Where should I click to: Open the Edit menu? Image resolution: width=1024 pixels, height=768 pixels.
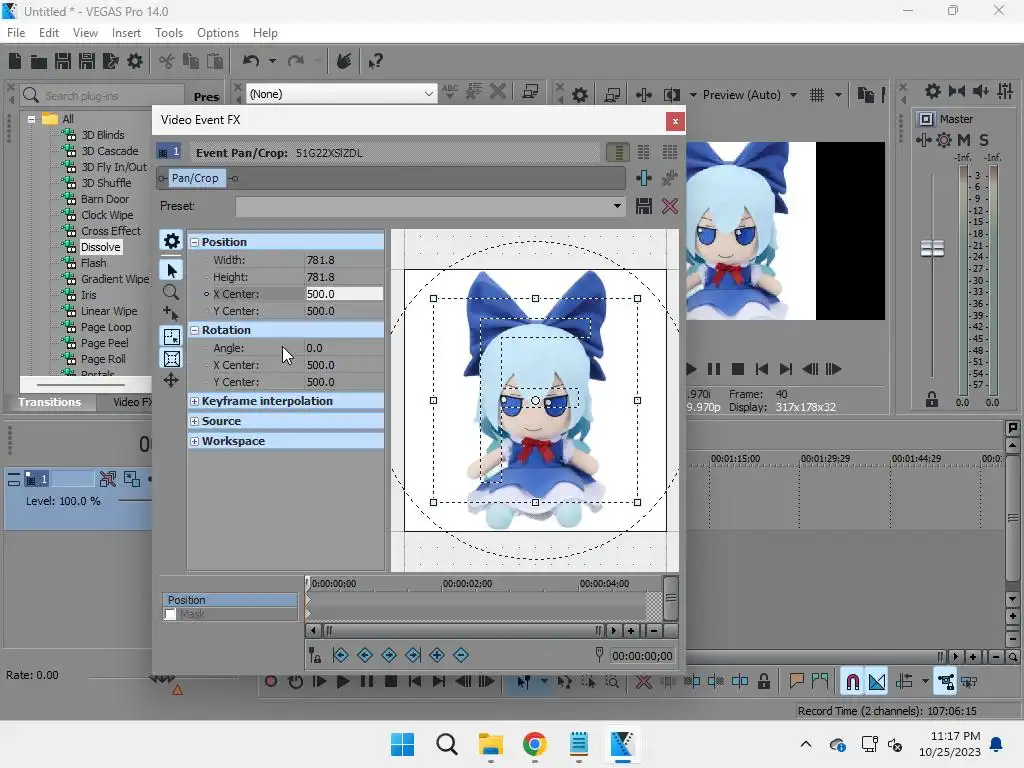point(48,33)
